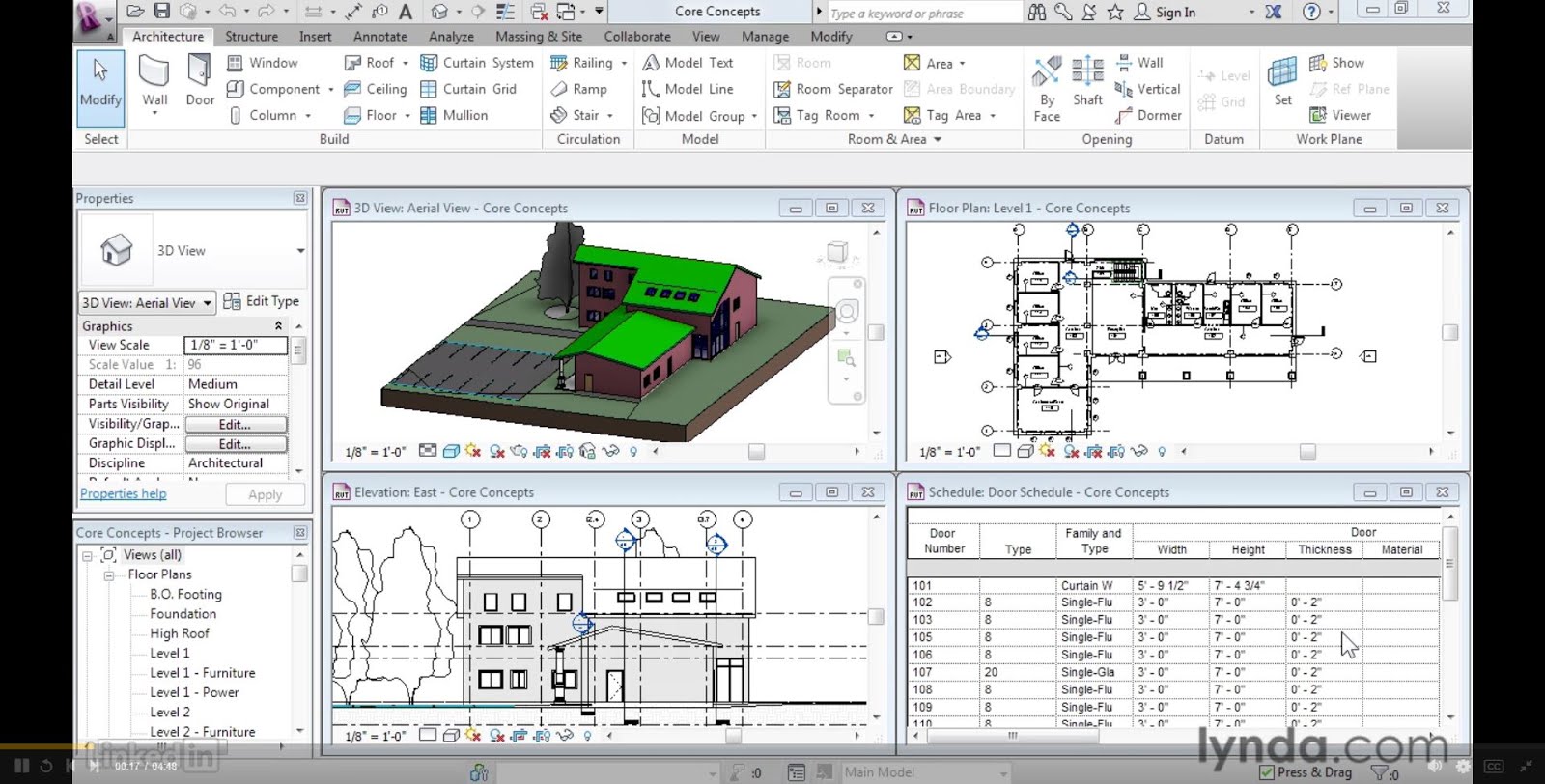Open the Properties help link

click(x=123, y=494)
